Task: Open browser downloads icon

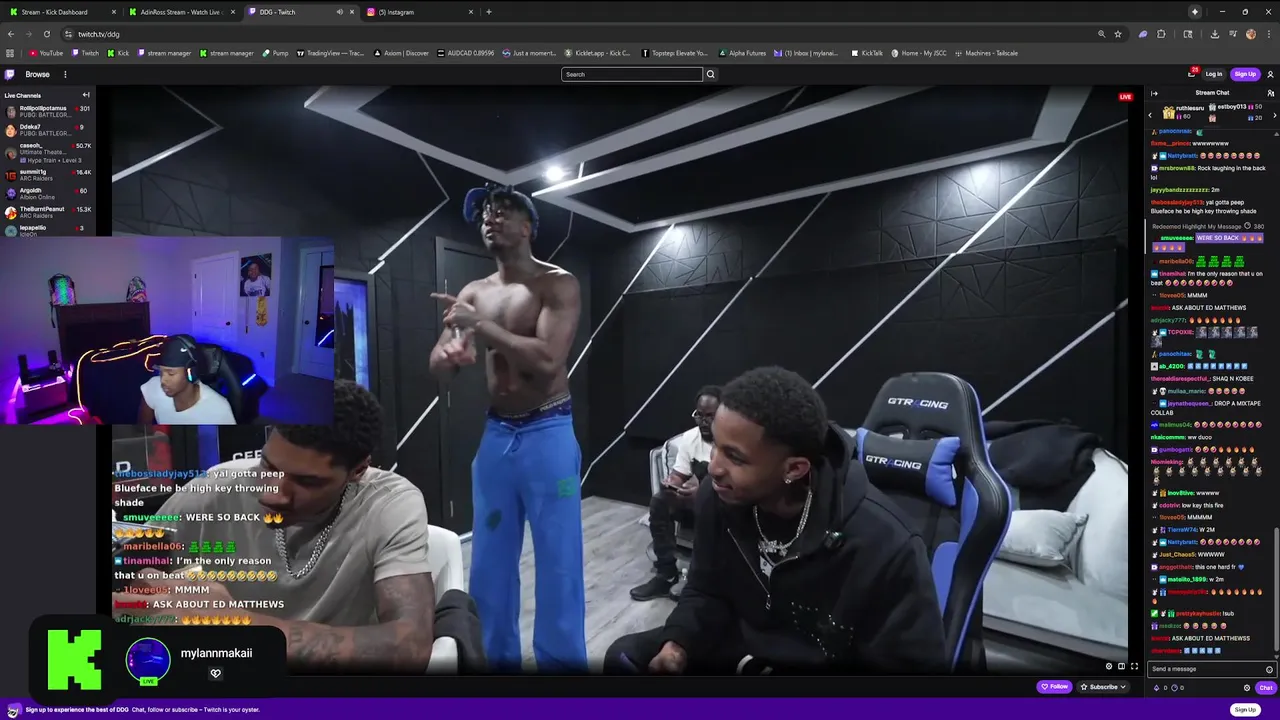Action: [1214, 34]
